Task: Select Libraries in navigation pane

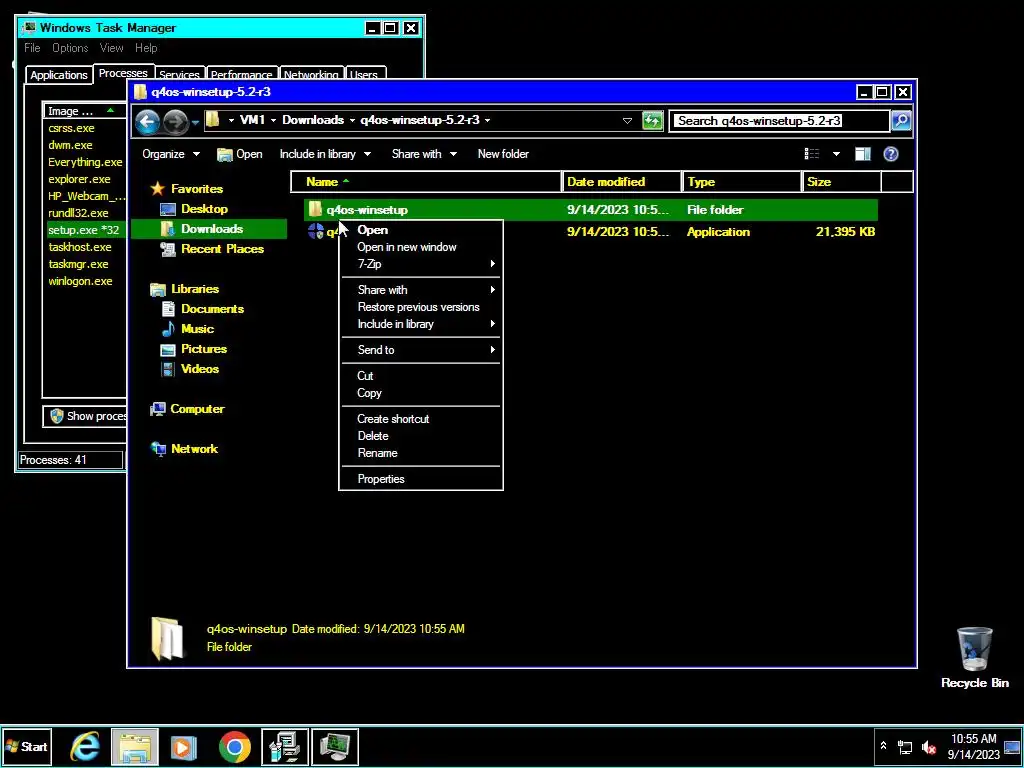Action: click(195, 289)
